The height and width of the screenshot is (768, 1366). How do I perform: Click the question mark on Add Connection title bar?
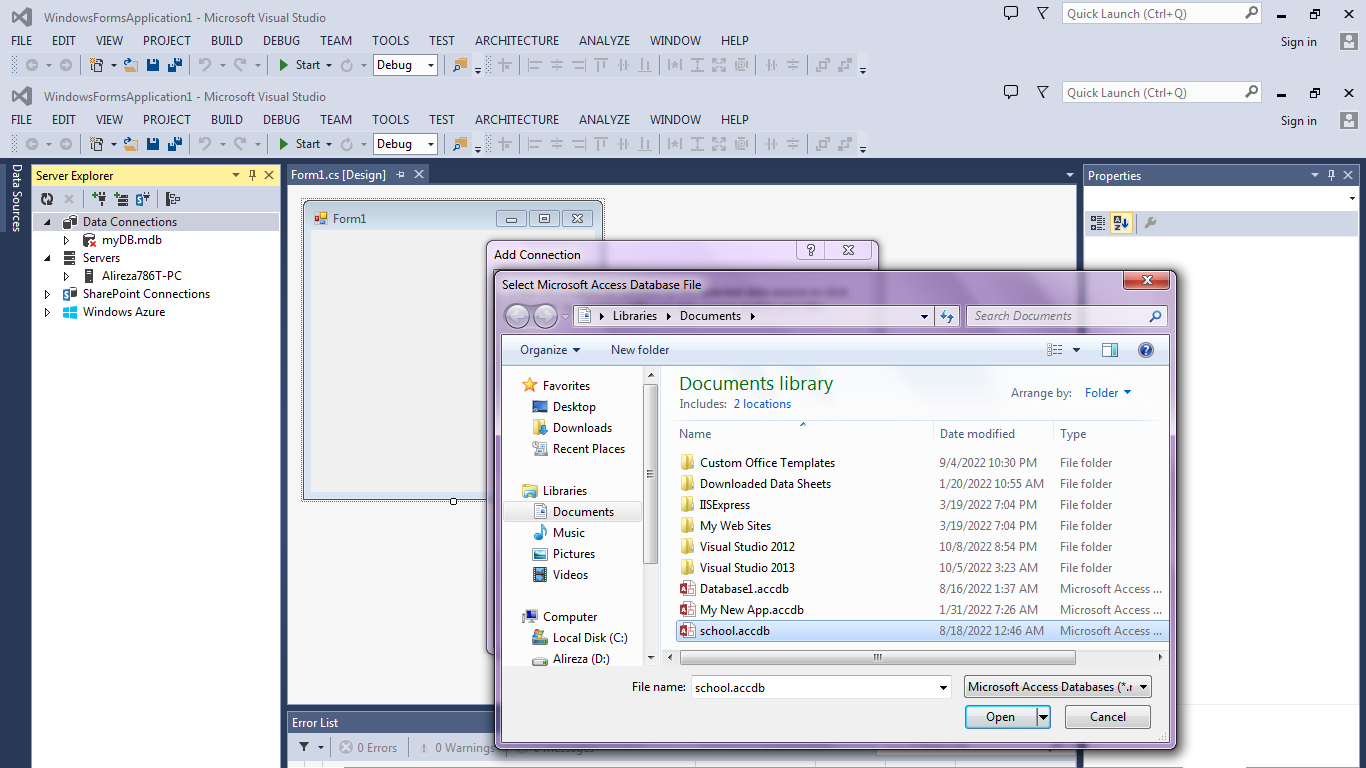pos(811,250)
